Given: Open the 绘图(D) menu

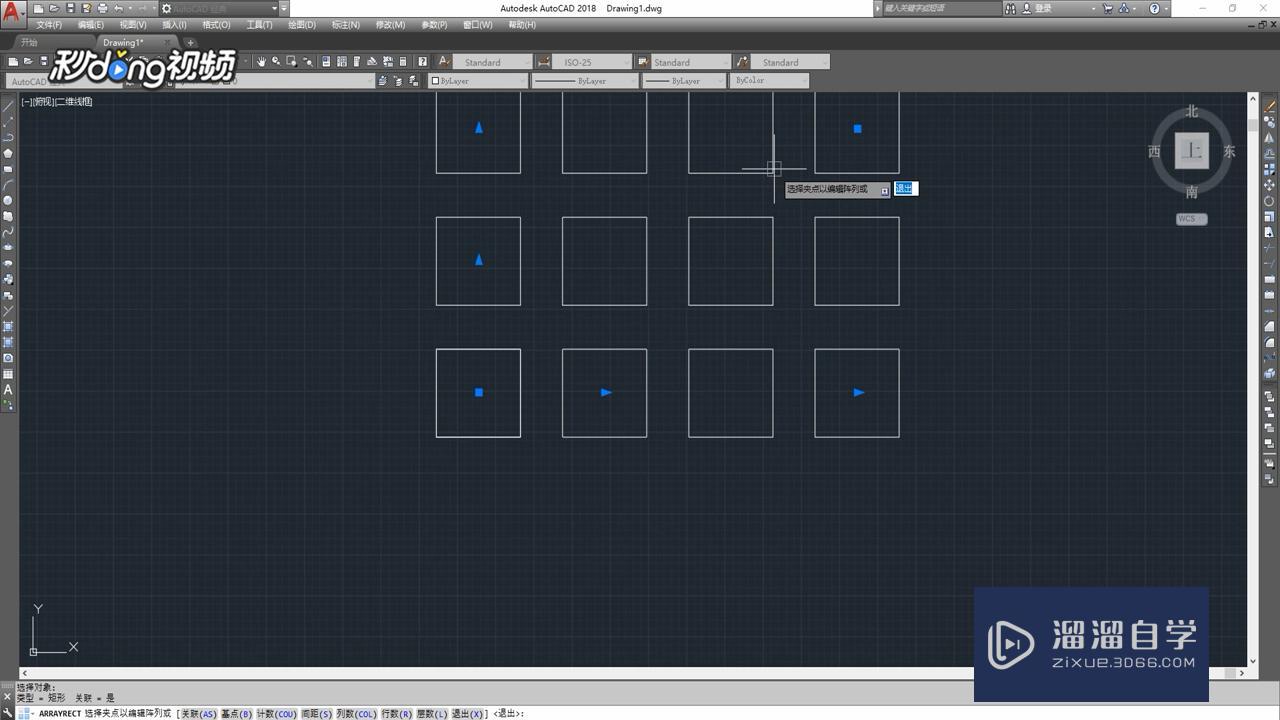Looking at the screenshot, I should pyautogui.click(x=302, y=25).
